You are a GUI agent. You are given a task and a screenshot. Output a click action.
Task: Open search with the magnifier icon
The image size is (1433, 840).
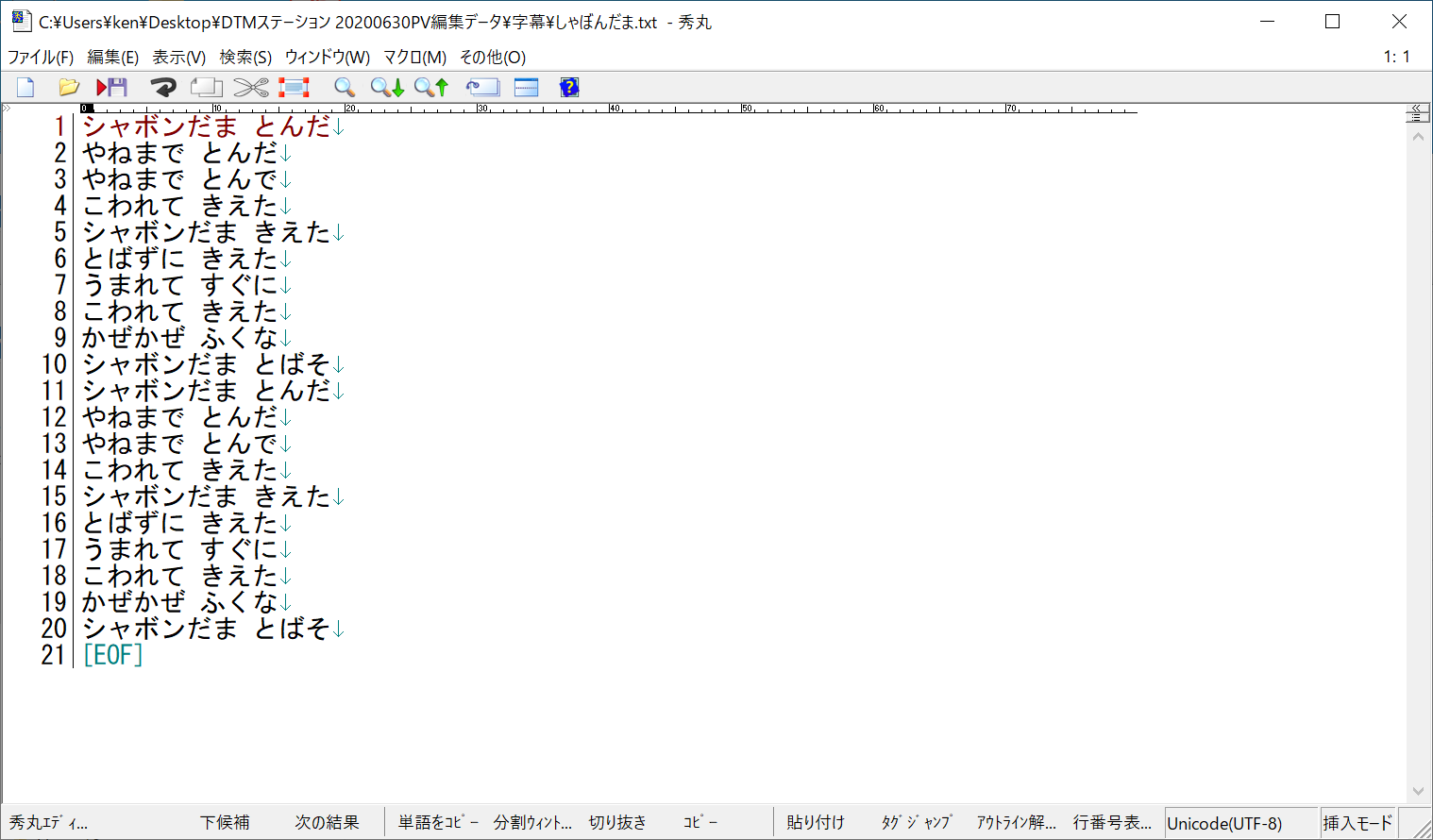coord(345,88)
